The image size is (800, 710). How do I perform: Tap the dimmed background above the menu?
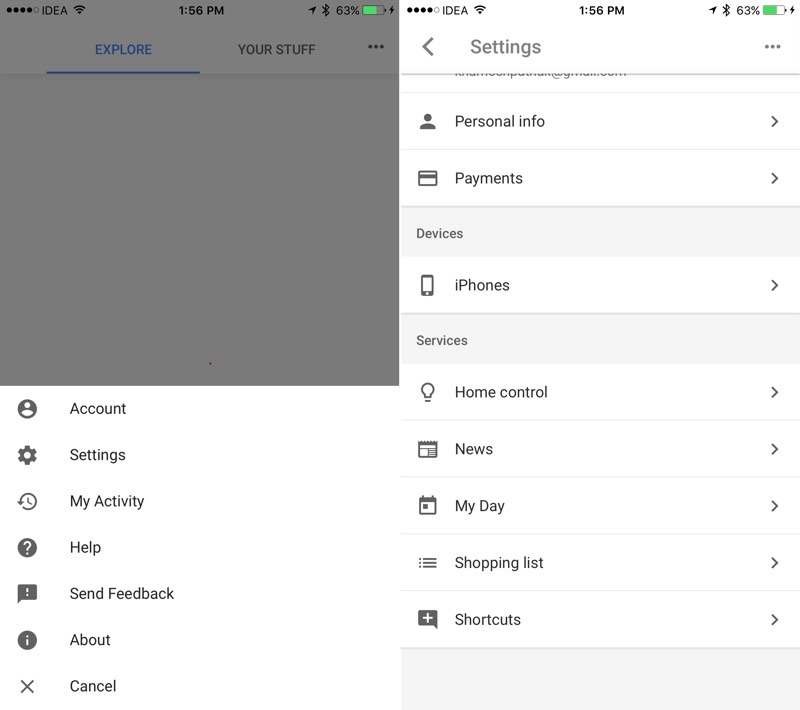(x=200, y=230)
